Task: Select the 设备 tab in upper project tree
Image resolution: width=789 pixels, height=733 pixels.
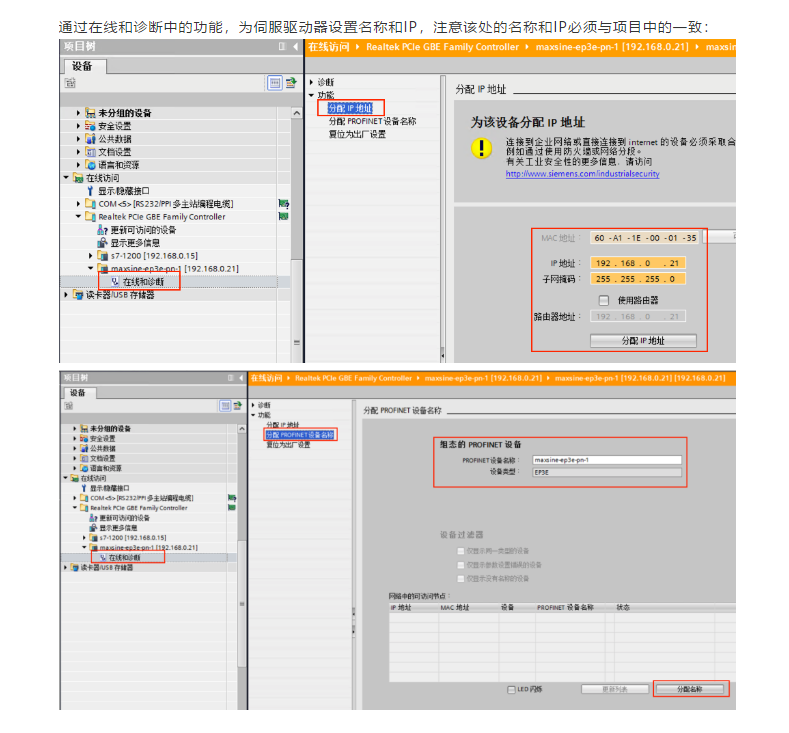Action: coord(82,66)
